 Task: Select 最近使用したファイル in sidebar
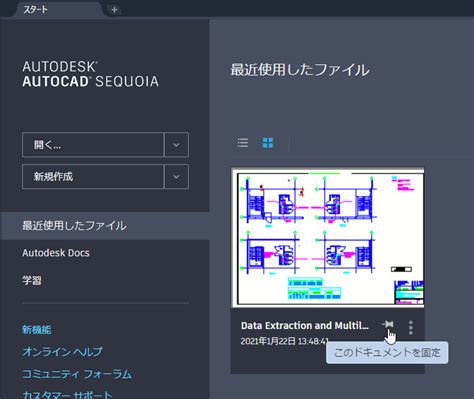pos(105,226)
